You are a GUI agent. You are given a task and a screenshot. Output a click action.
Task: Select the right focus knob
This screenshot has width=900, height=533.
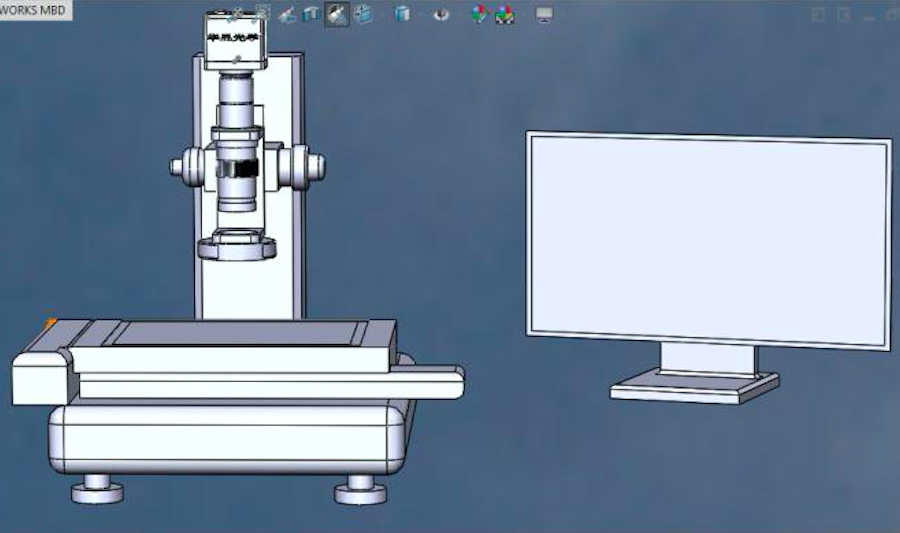tap(302, 165)
